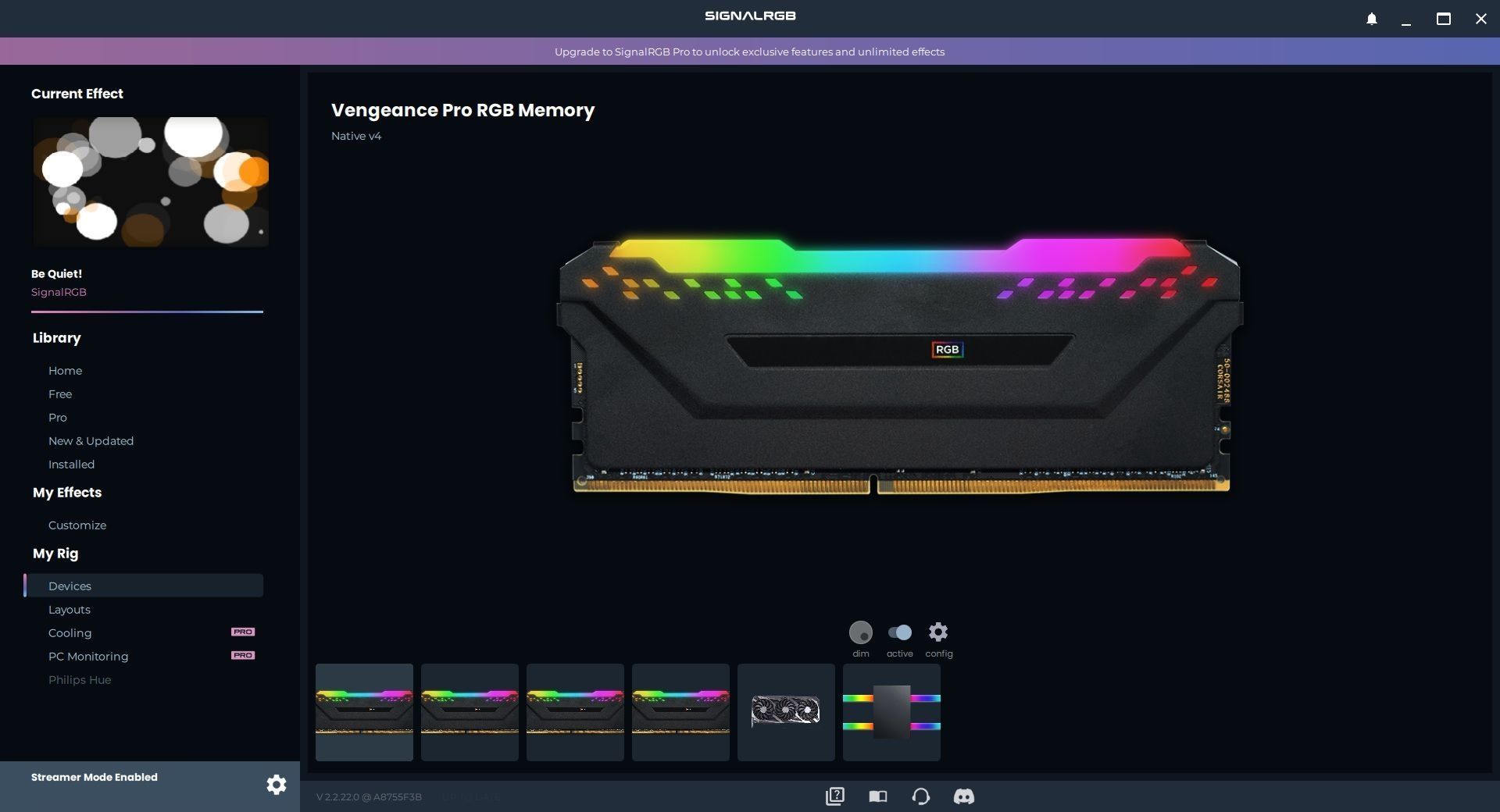Open the notifications bell
The width and height of the screenshot is (1500, 812).
tap(1371, 19)
